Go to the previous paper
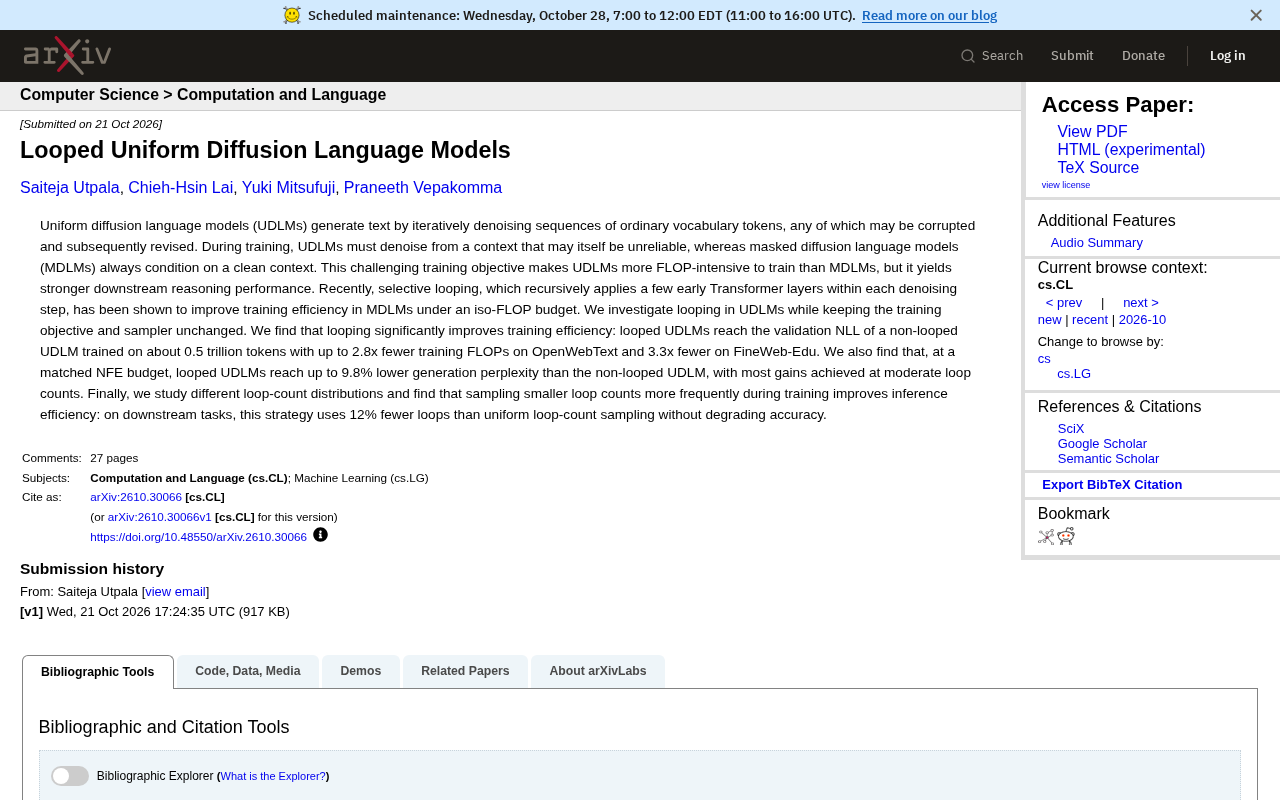The width and height of the screenshot is (1280, 800). [x=1064, y=303]
